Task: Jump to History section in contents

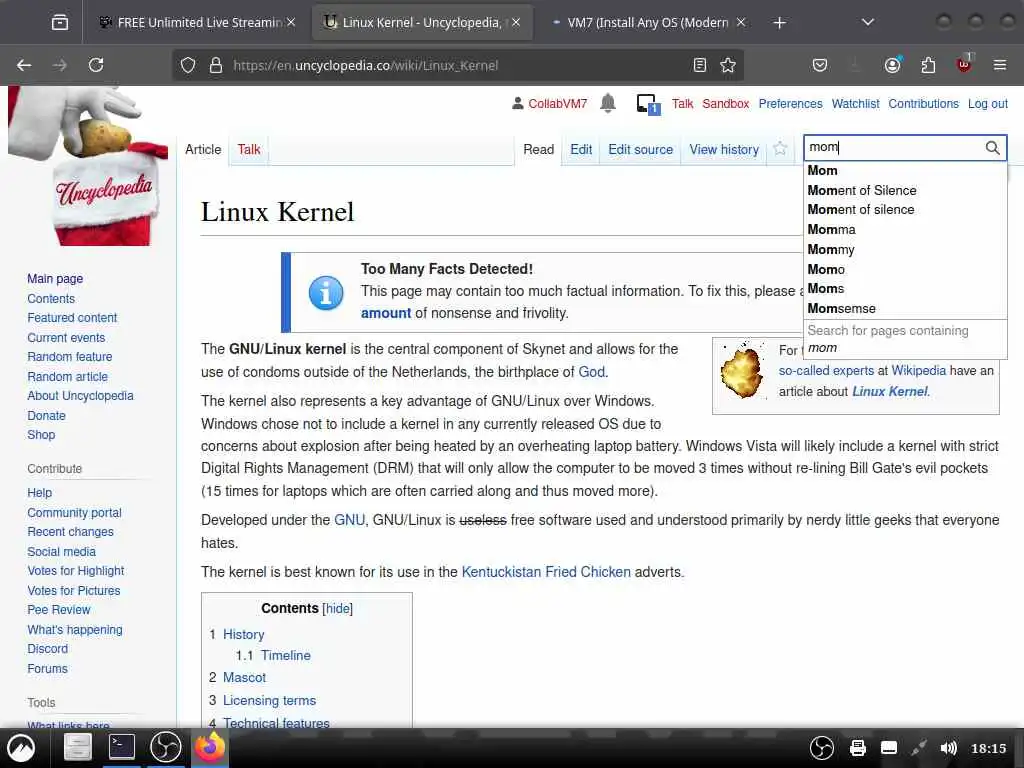Action: coord(244,635)
